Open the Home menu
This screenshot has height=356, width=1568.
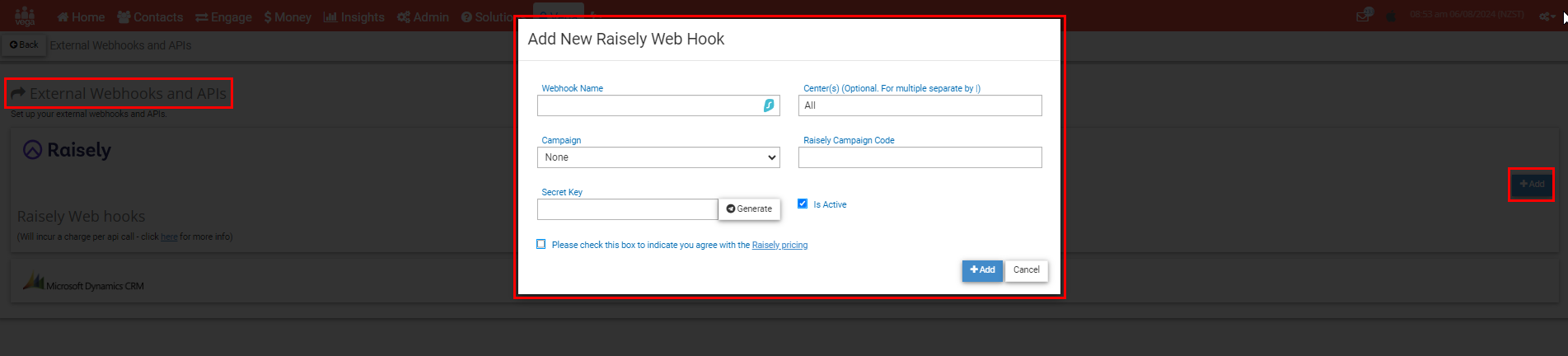pos(81,16)
